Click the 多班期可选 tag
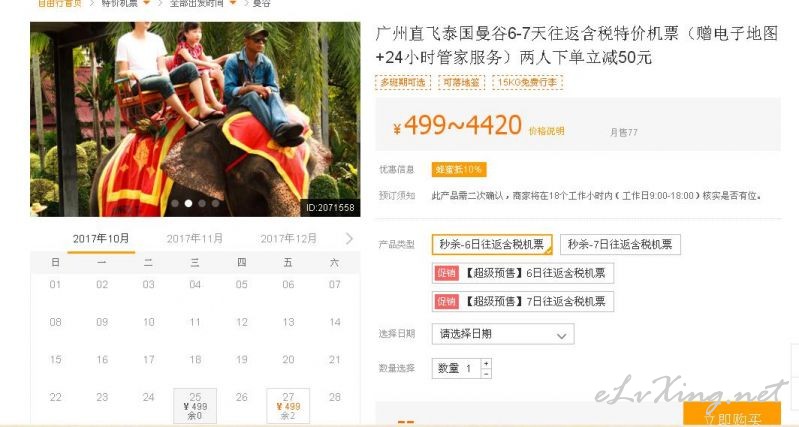 (x=403, y=83)
